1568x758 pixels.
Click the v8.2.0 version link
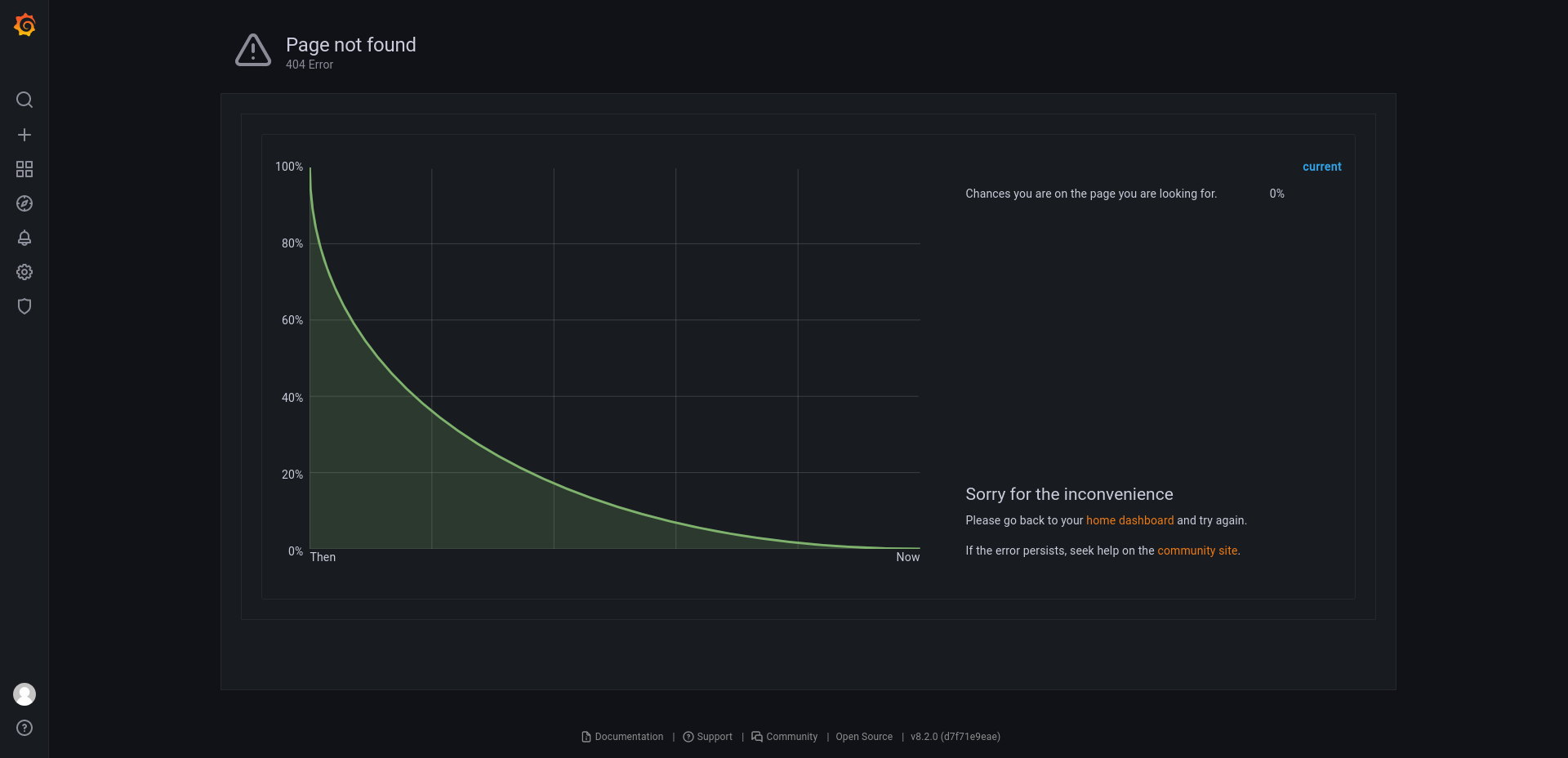coord(955,737)
